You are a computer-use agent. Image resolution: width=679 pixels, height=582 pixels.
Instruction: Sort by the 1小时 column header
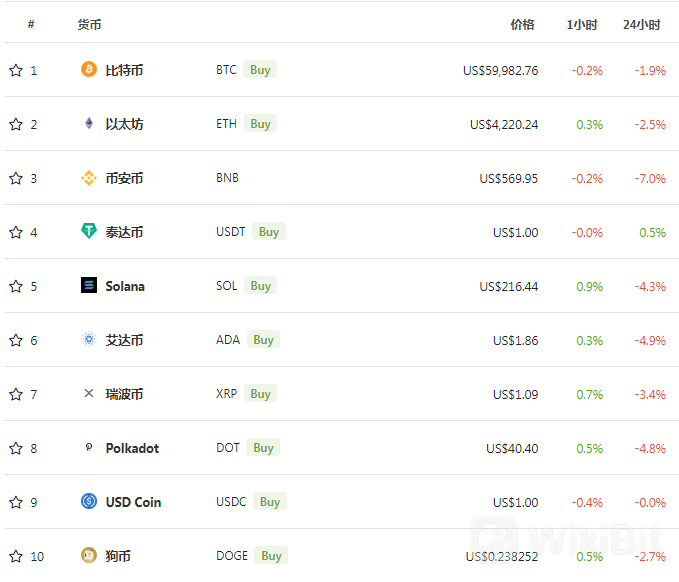coord(582,25)
